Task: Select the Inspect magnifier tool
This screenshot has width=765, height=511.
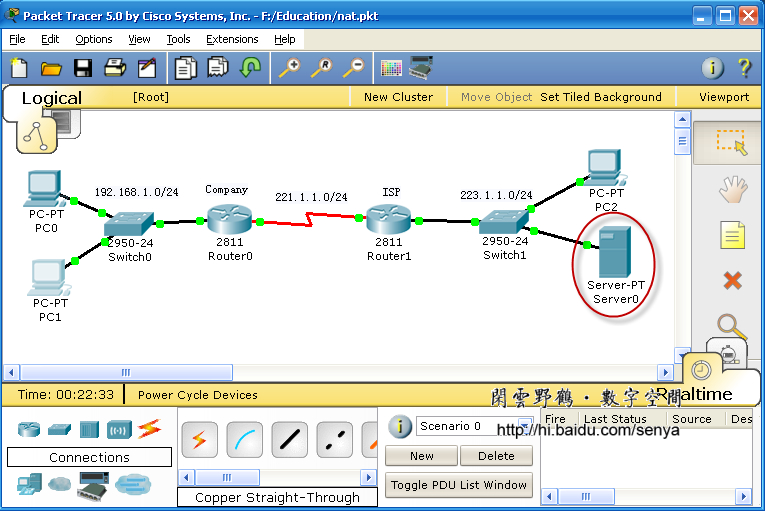Action: [x=732, y=326]
